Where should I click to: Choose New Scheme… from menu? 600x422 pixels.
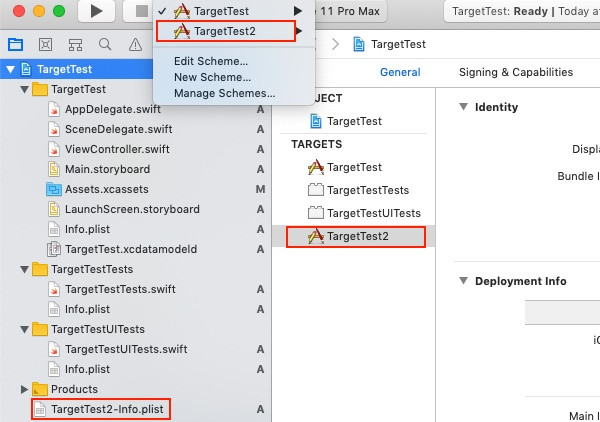tap(212, 77)
